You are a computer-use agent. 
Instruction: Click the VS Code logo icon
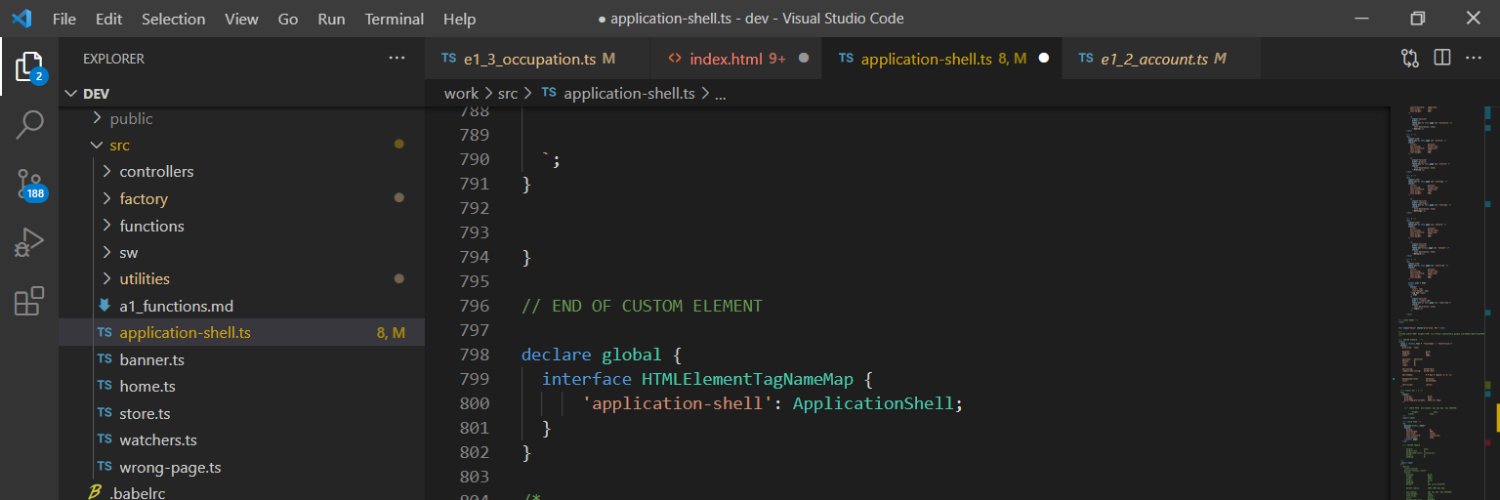tap(22, 18)
